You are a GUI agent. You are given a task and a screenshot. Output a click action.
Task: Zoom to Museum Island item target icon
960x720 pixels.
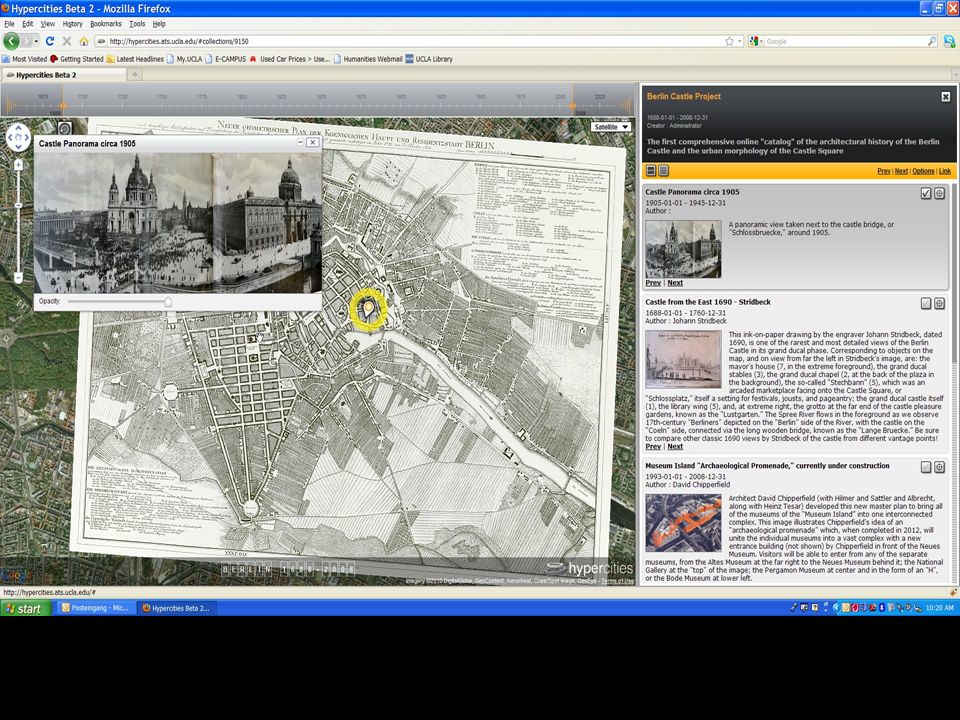coord(939,467)
